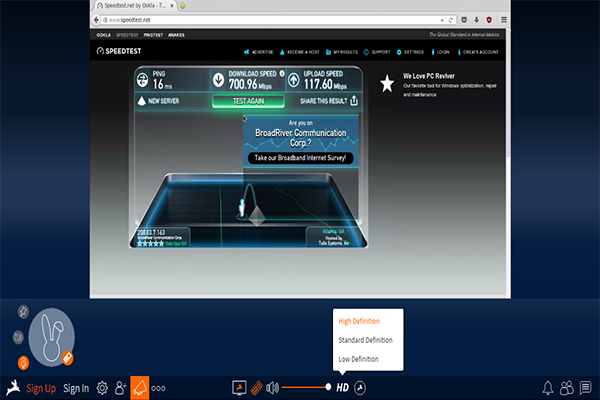600x400 pixels.
Task: Click Create Account
Action: (478, 52)
